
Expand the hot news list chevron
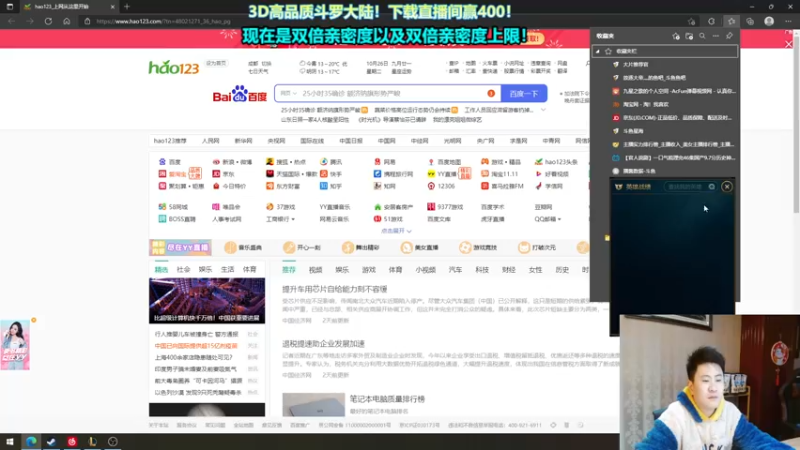tap(543, 110)
